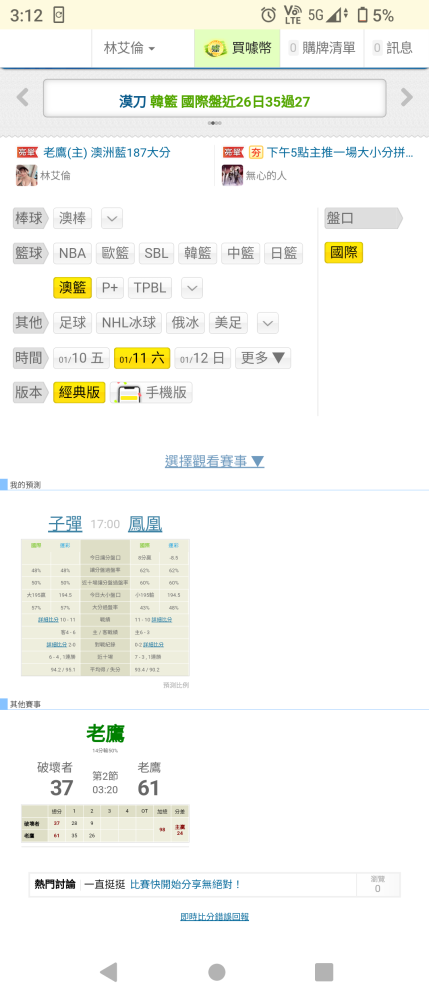Open the 破壞者 vs 老鷹 score table
Image resolution: width=429 pixels, height=1000 pixels.
pyautogui.click(x=105, y=823)
